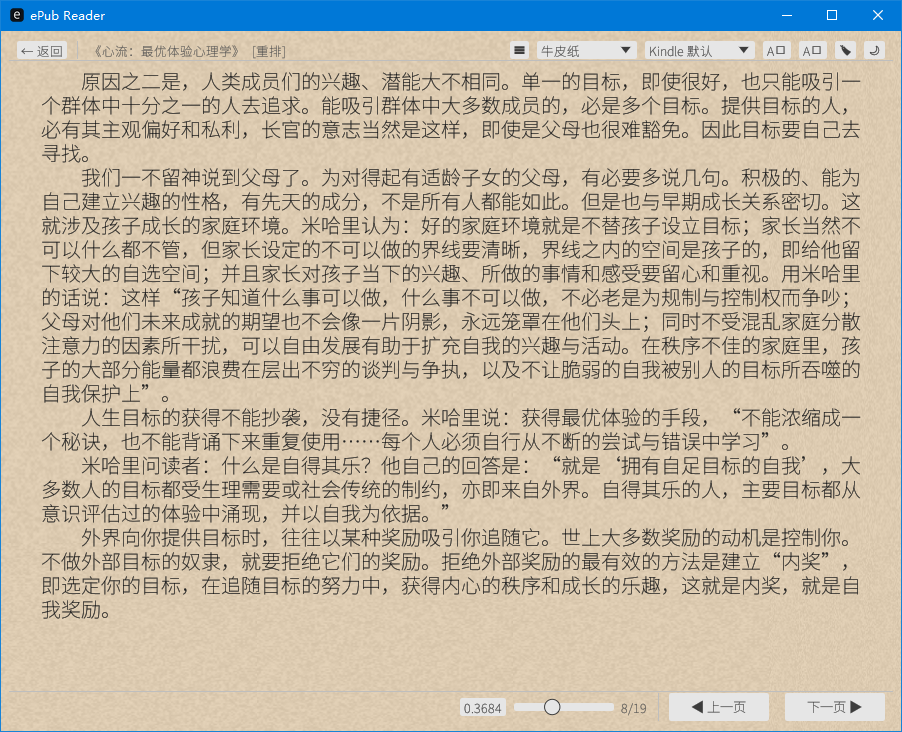Click the second A□ font size button
Image resolution: width=902 pixels, height=732 pixels.
[812, 51]
